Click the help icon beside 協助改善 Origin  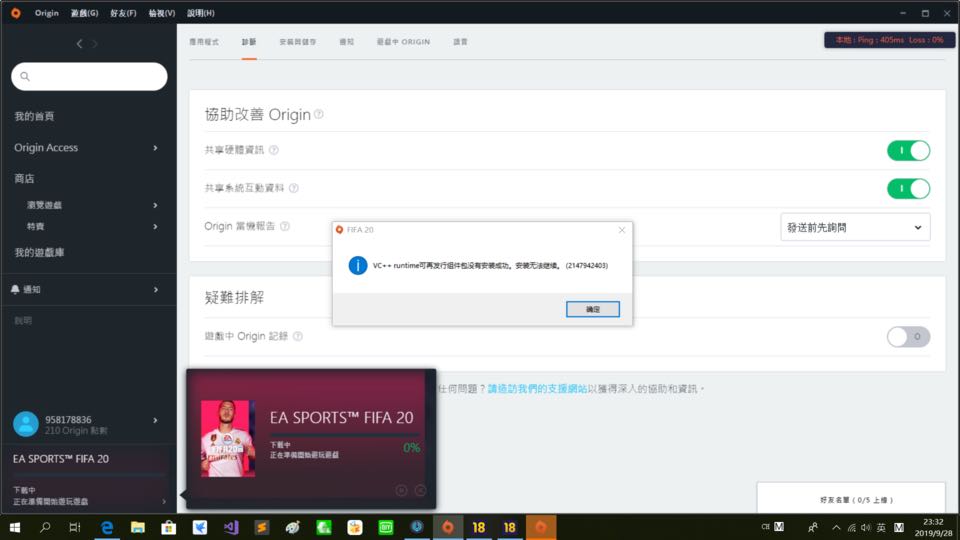pos(319,114)
